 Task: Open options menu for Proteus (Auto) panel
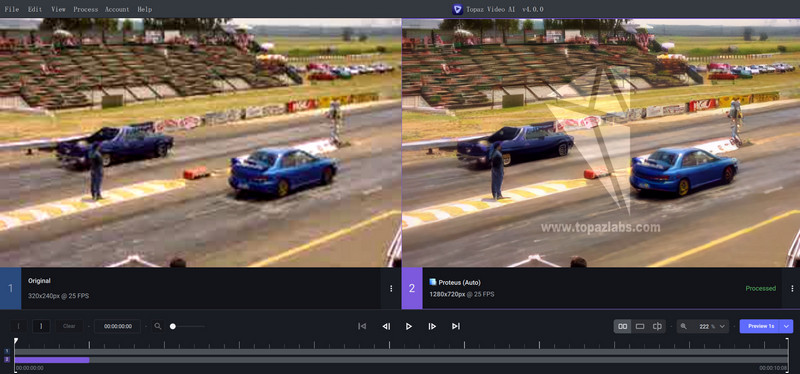tap(792, 288)
